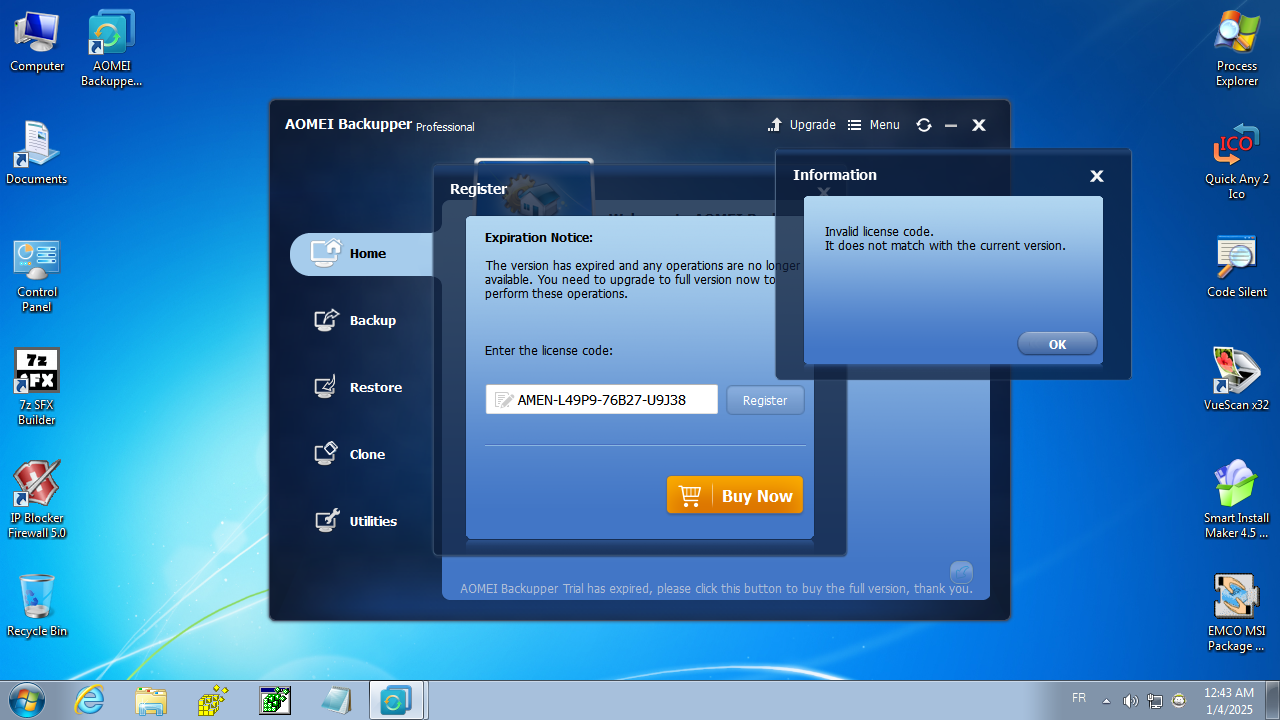1280x720 pixels.
Task: Click the AOMEI Backupper taskbar button
Action: coord(398,701)
